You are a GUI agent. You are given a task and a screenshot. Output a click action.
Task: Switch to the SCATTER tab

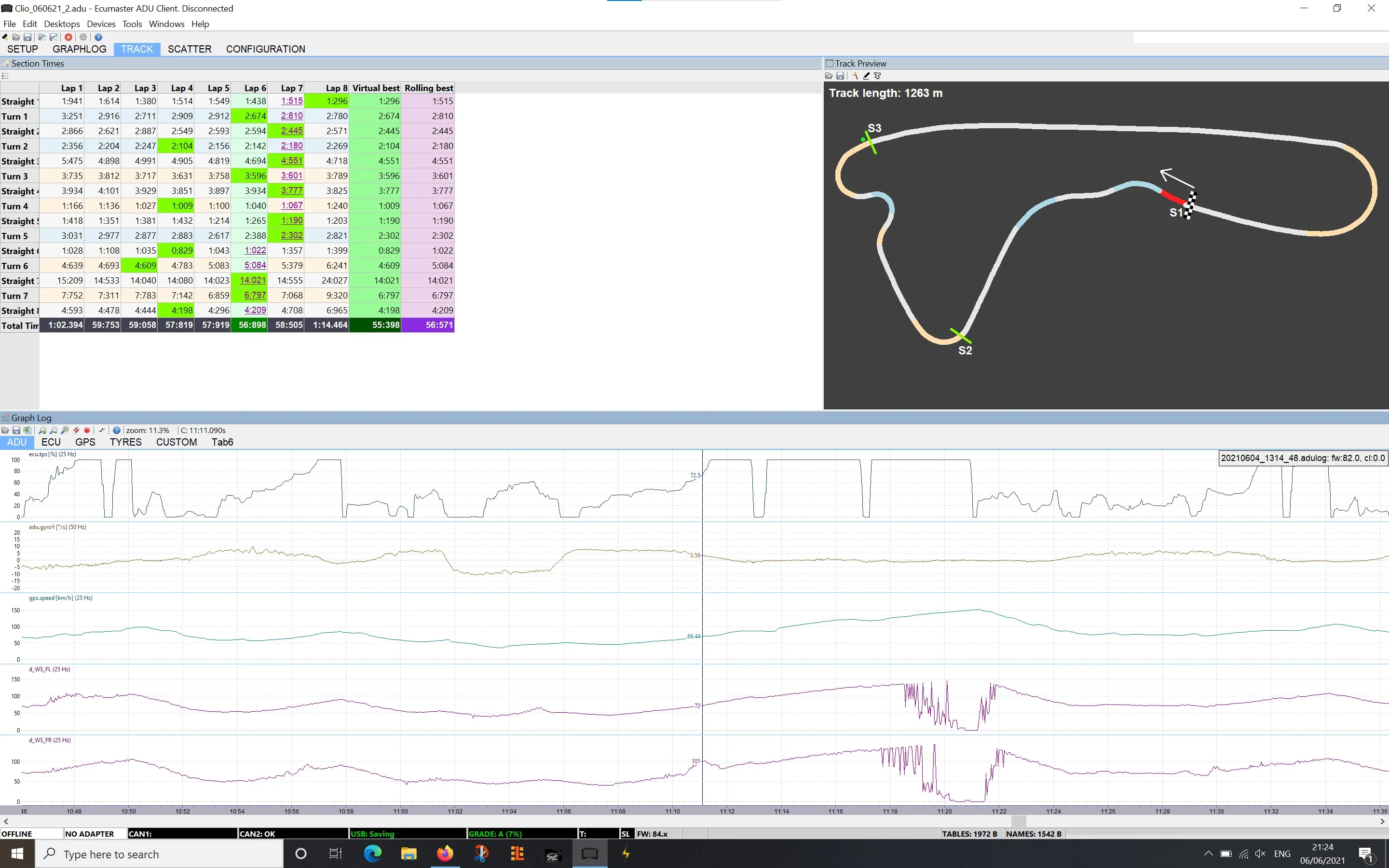pos(190,49)
